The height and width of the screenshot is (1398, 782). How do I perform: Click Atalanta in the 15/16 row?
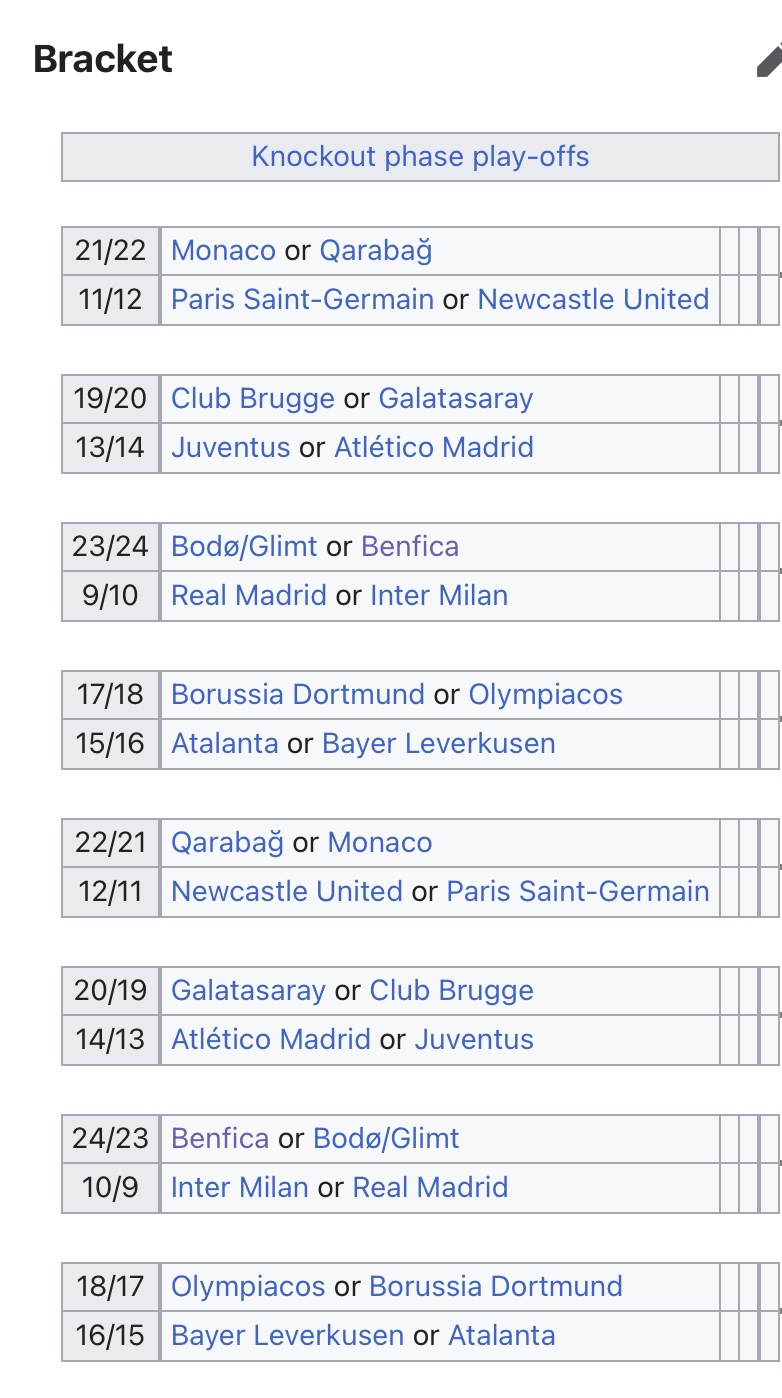[x=225, y=743]
